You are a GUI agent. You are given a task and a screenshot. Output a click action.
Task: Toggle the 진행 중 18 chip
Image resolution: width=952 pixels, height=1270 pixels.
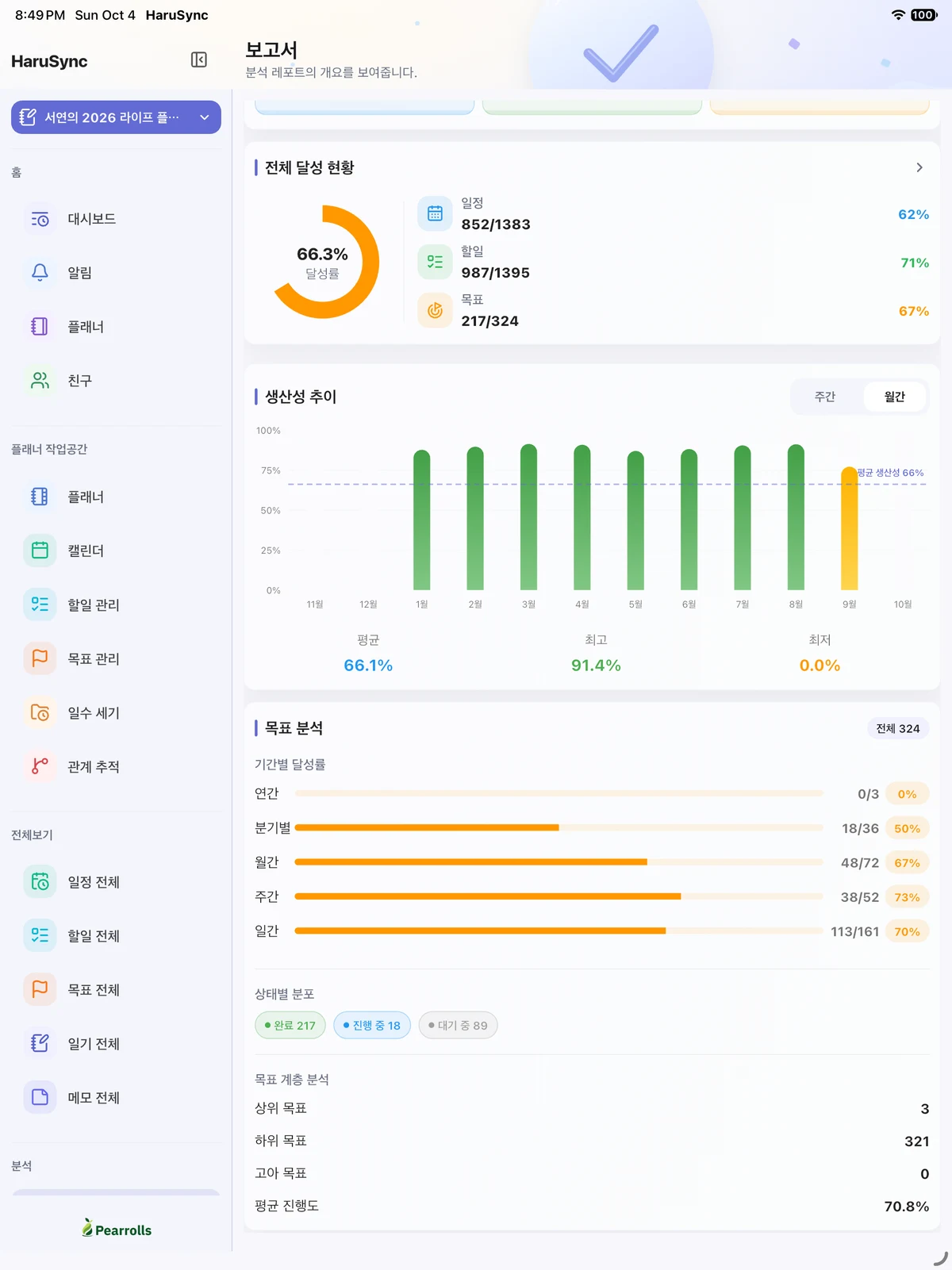coord(372,1025)
